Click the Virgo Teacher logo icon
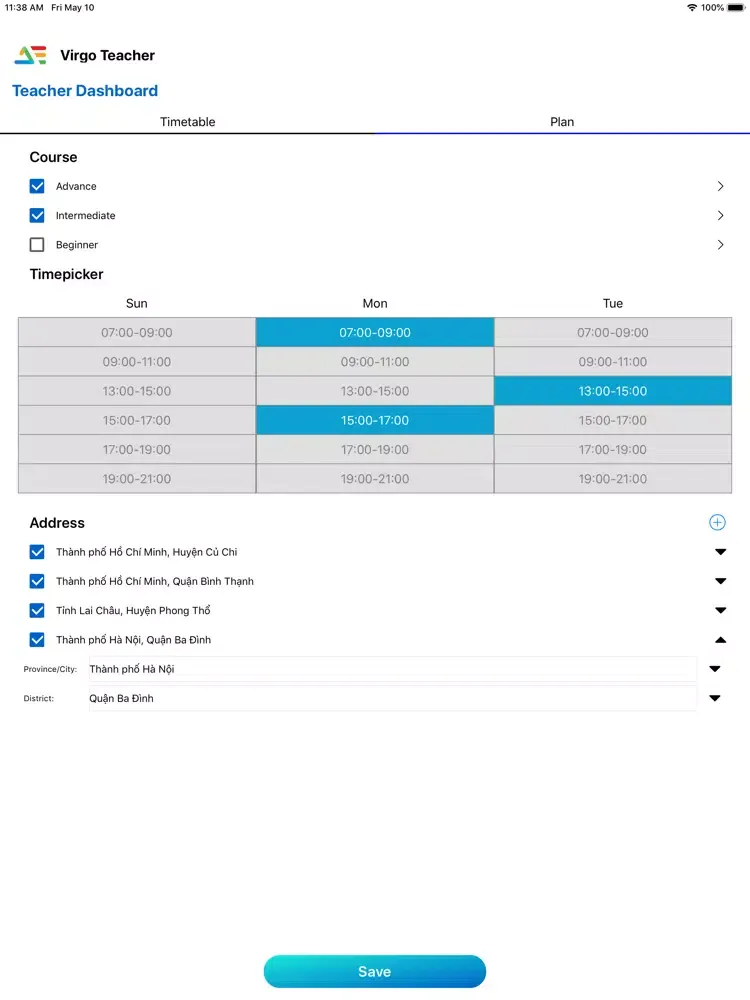 31,55
